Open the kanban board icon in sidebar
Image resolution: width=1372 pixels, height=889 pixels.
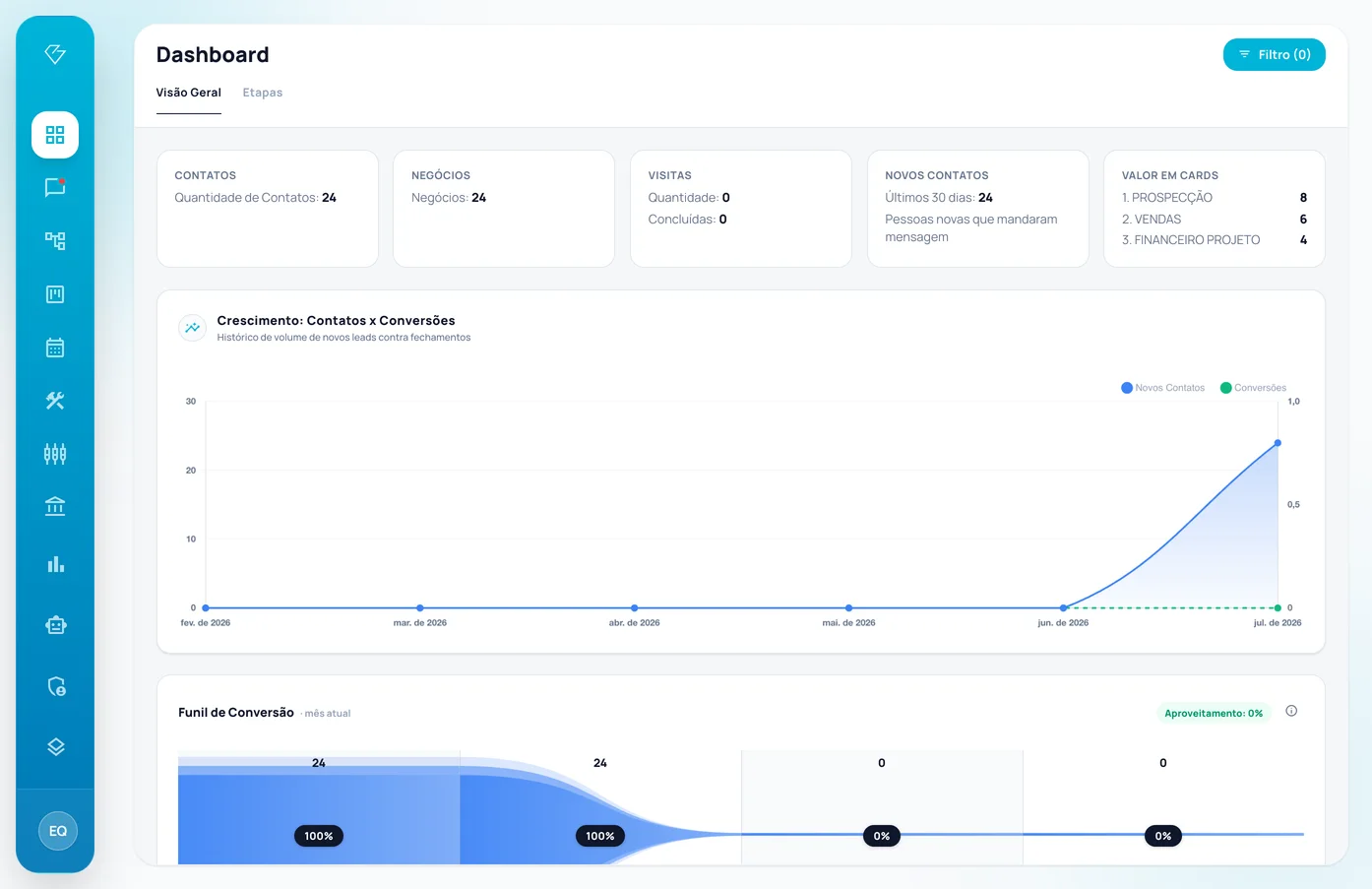click(55, 294)
